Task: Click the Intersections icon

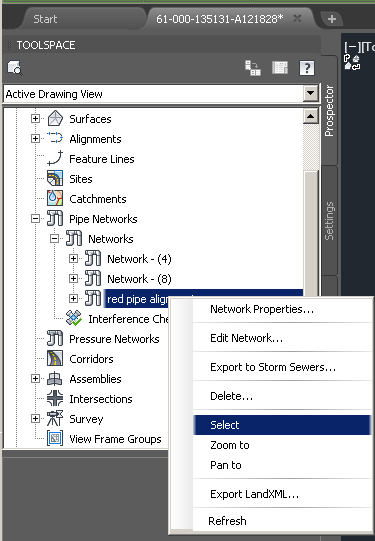Action: click(x=55, y=399)
